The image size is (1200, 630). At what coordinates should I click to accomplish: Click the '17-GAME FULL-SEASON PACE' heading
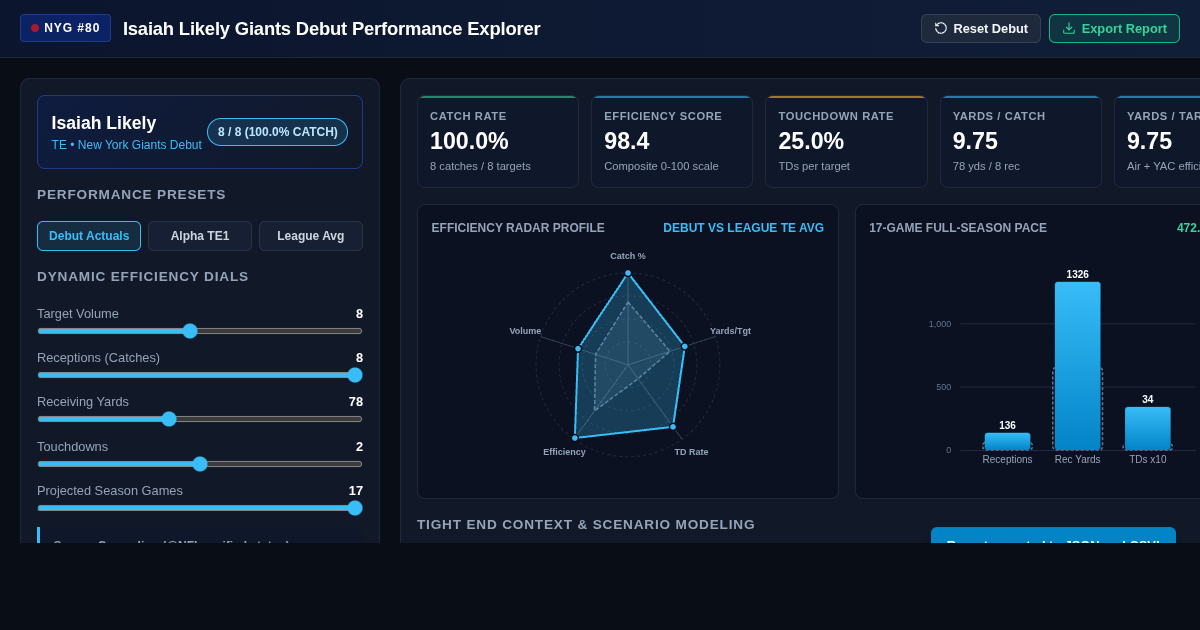958,228
